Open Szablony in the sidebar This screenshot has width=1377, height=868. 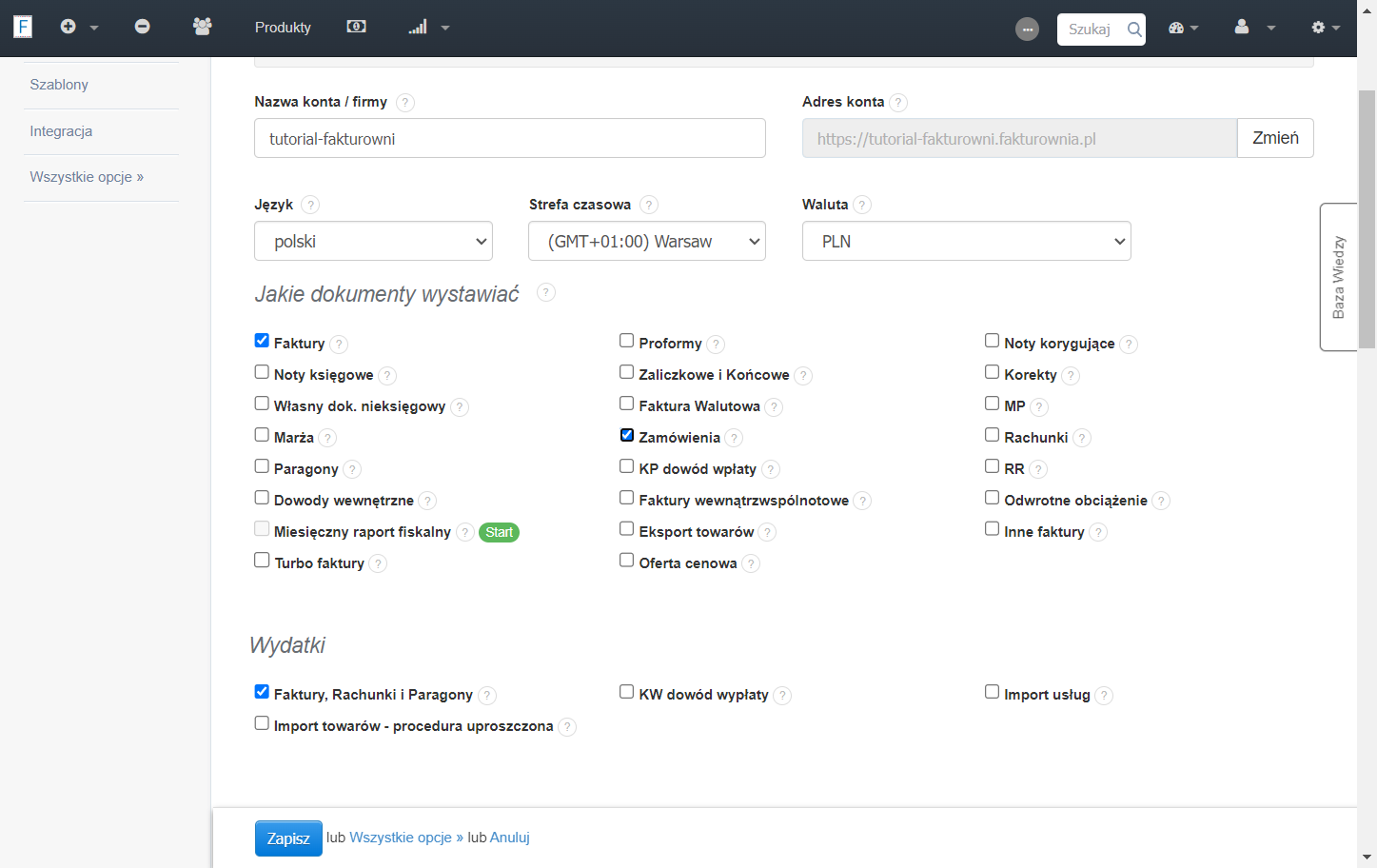(59, 85)
